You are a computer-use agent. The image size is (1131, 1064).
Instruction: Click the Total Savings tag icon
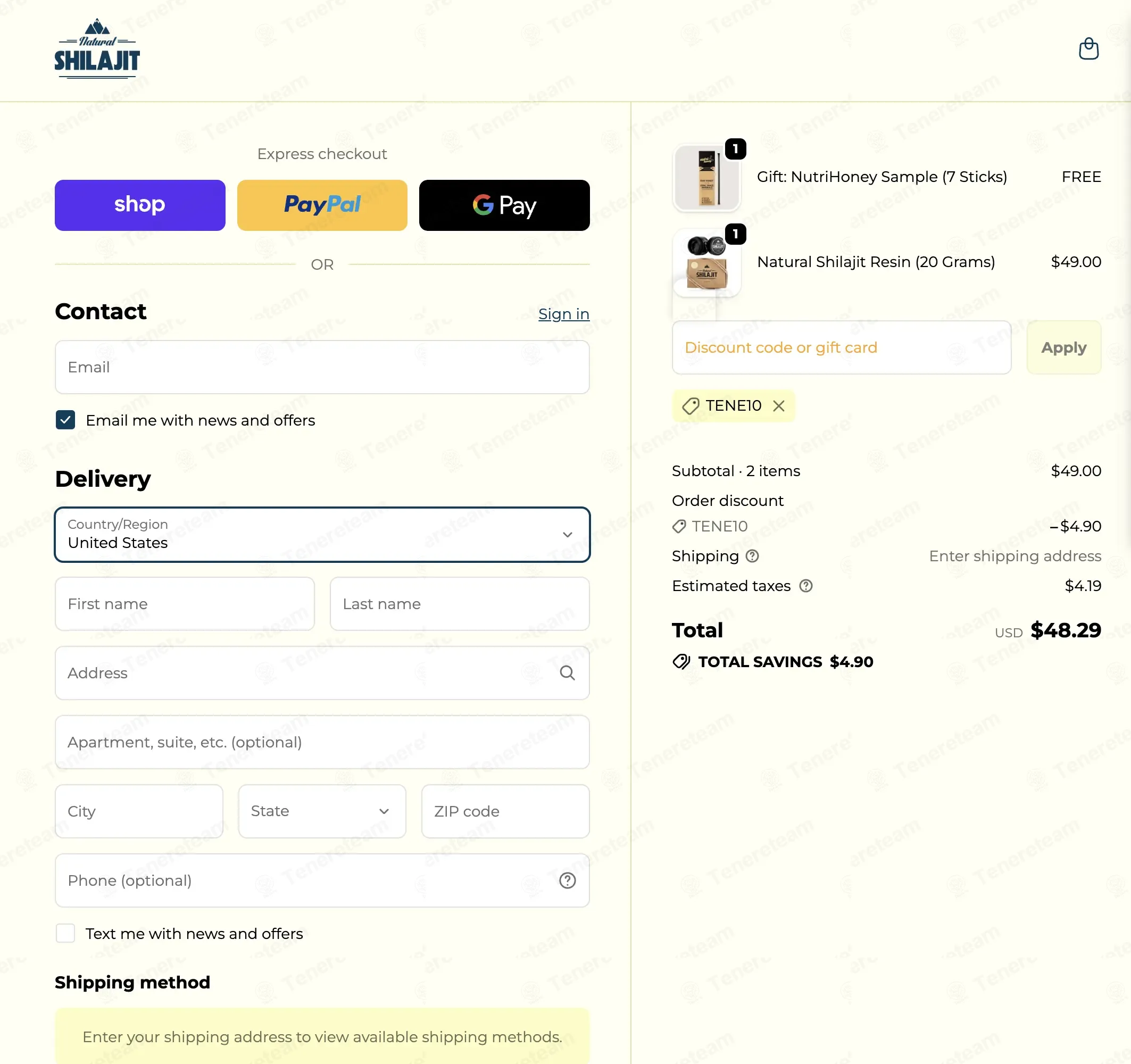(681, 661)
